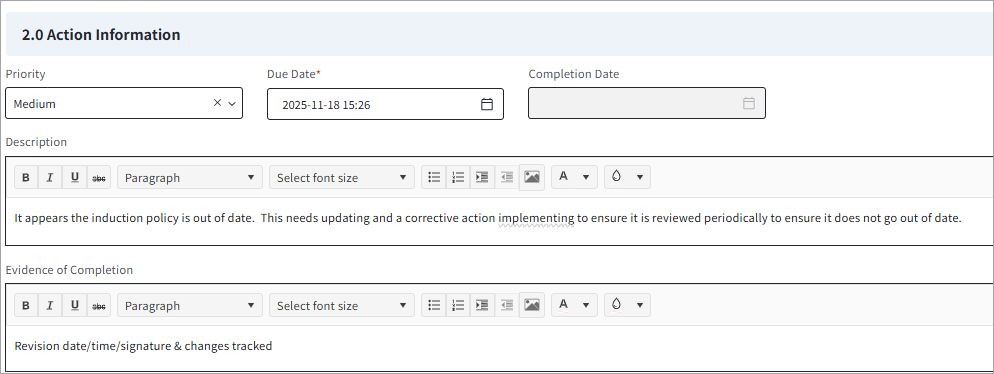Open Select font size in Evidence of Completion
This screenshot has height=374, width=994.
point(342,306)
